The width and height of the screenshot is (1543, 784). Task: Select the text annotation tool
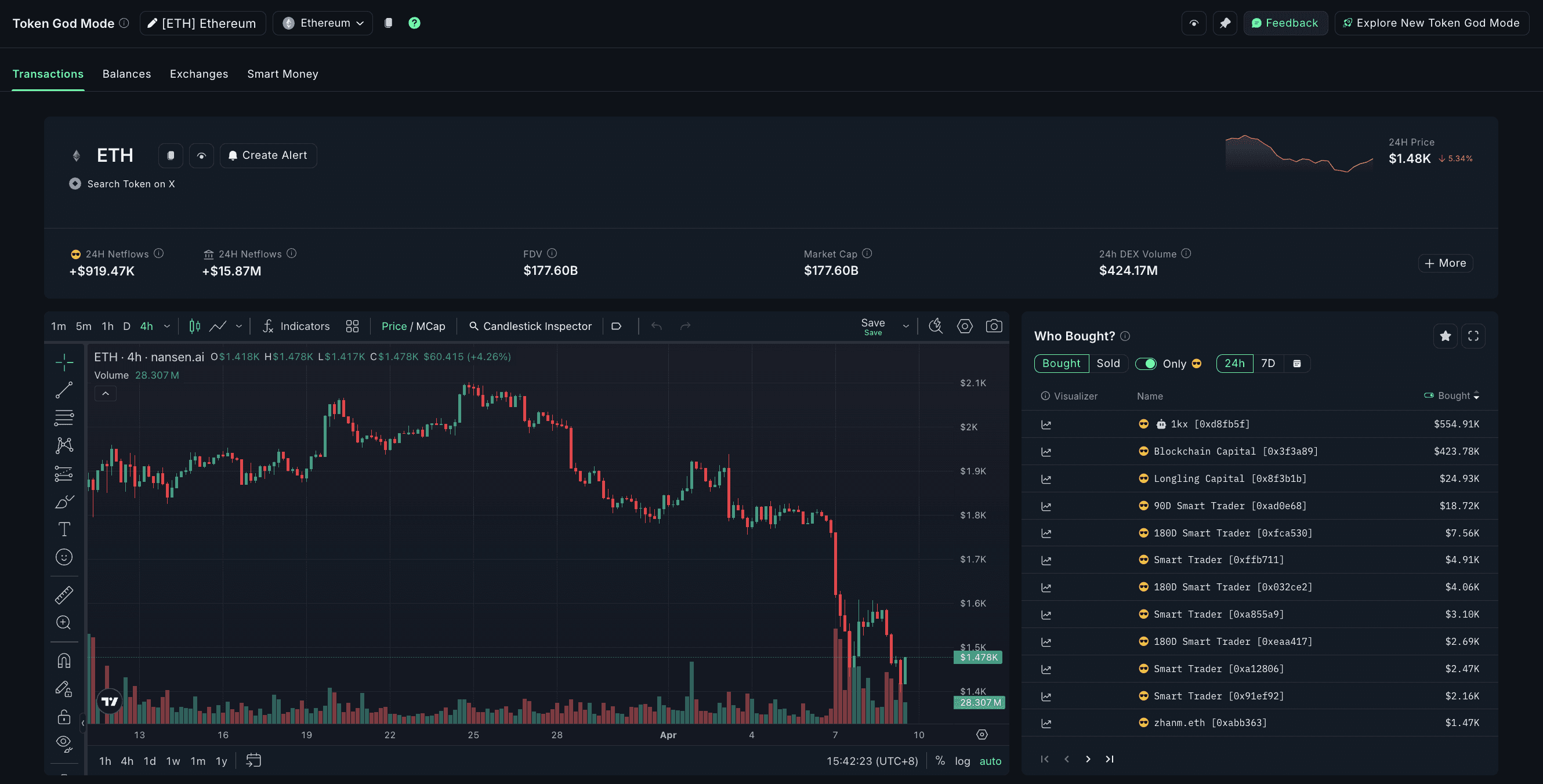click(64, 529)
